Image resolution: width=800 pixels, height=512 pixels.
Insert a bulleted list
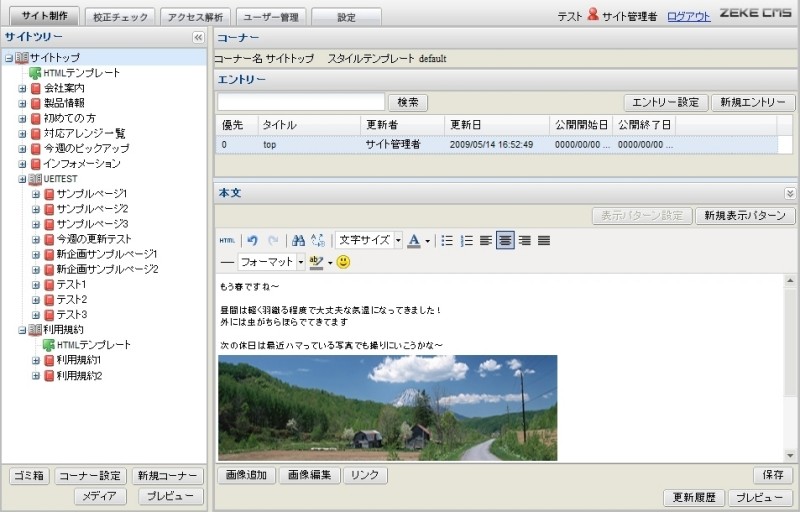point(447,241)
